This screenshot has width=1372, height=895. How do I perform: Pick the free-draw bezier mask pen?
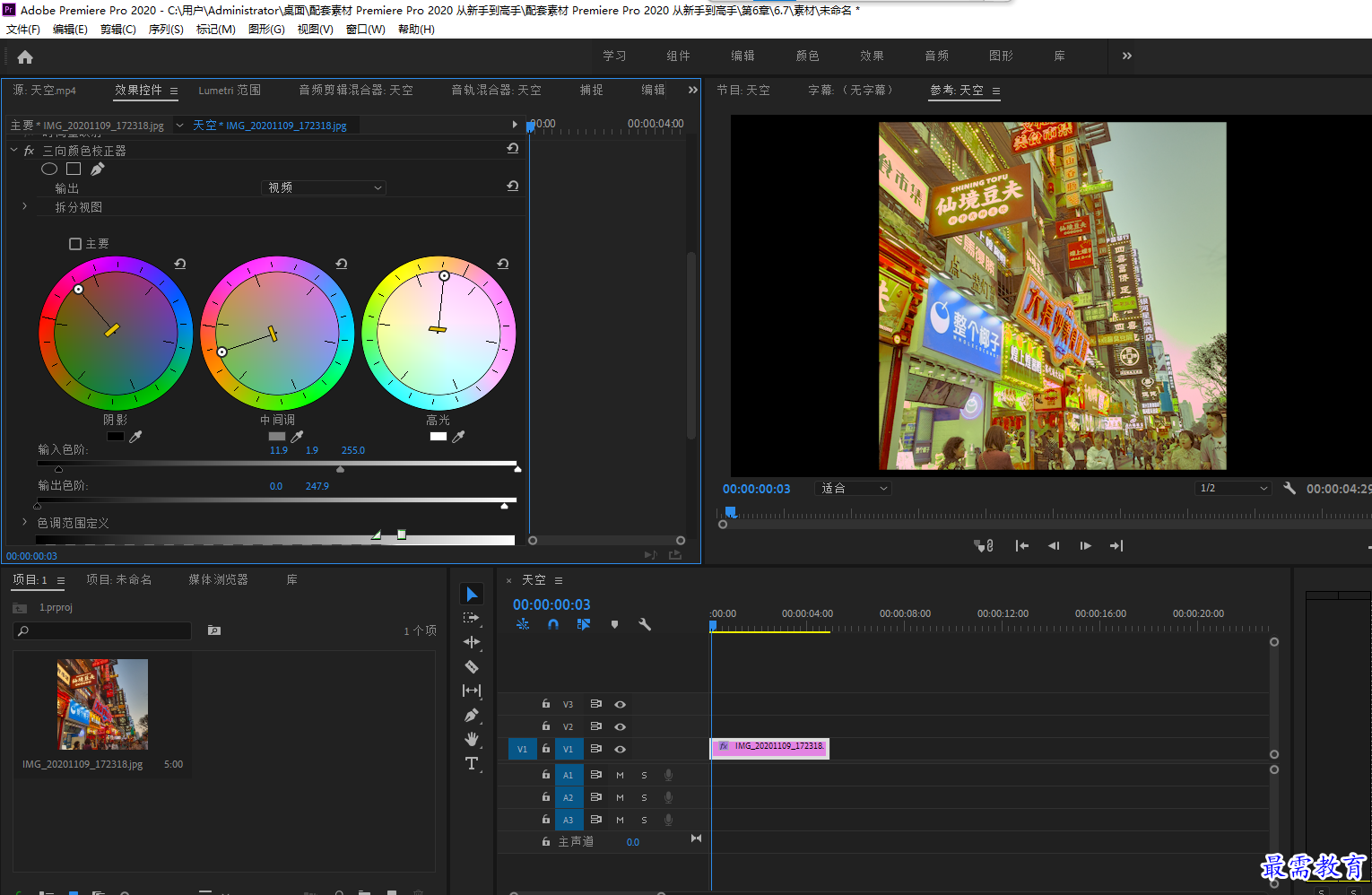97,169
